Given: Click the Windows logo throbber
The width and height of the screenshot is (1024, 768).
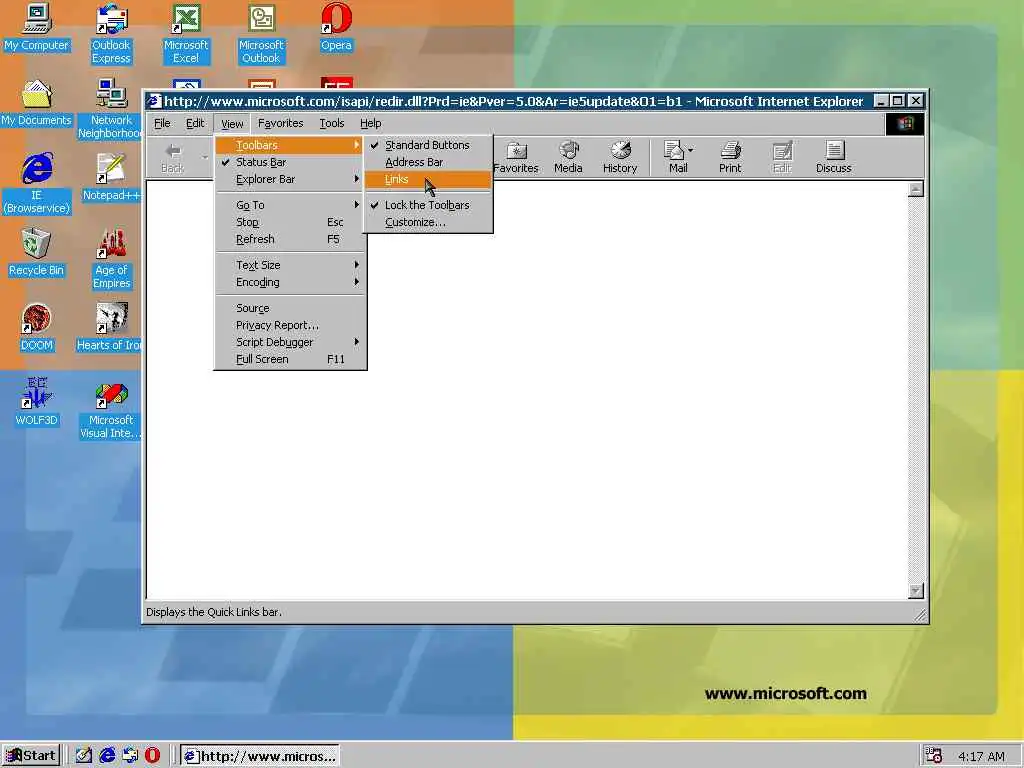Looking at the screenshot, I should (x=904, y=123).
